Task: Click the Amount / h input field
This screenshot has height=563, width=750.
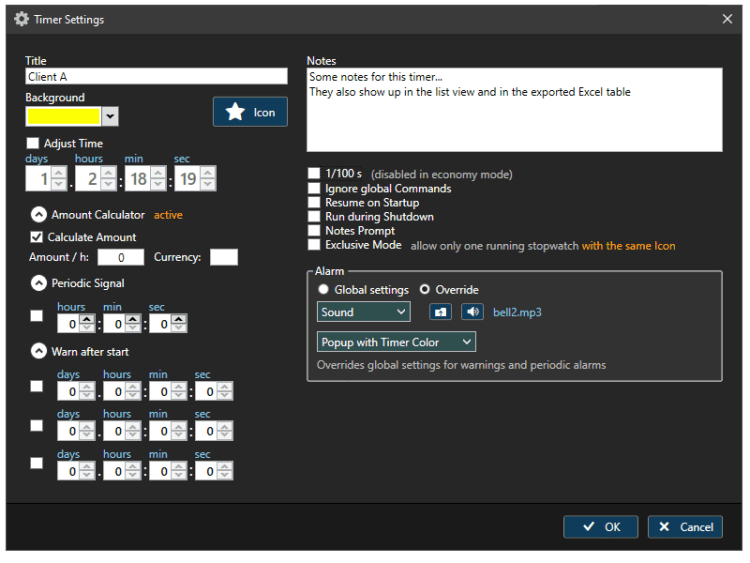Action: (x=121, y=257)
